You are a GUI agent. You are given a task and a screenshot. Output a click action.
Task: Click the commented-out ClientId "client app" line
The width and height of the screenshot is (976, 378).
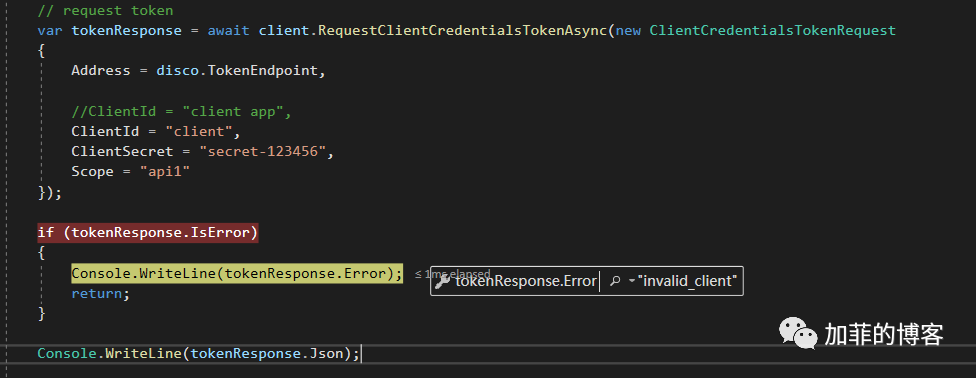(181, 111)
